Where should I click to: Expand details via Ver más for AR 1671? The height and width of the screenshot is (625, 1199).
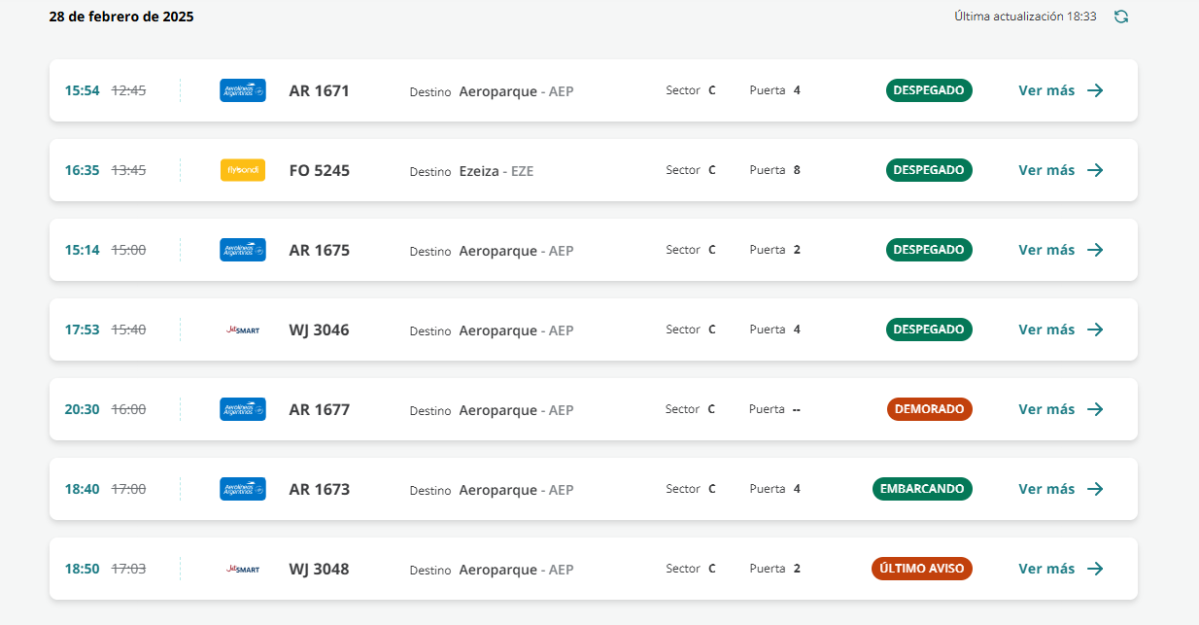[1046, 91]
